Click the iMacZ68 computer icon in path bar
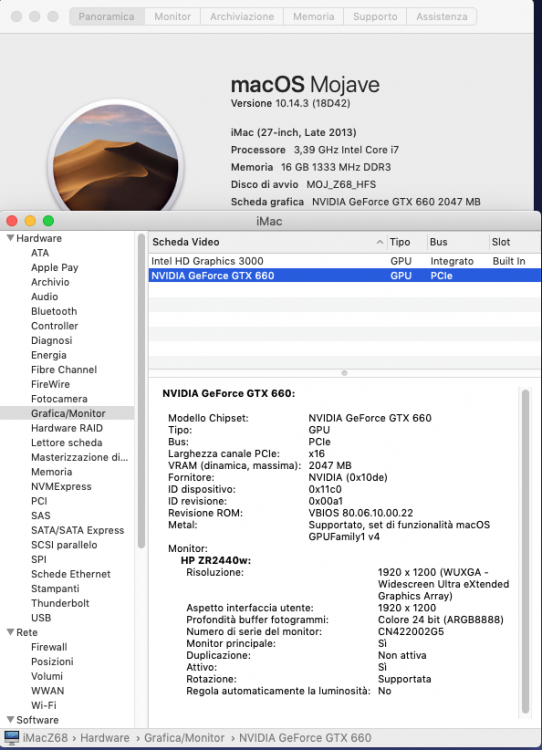Image resolution: width=542 pixels, height=750 pixels. click(x=11, y=738)
